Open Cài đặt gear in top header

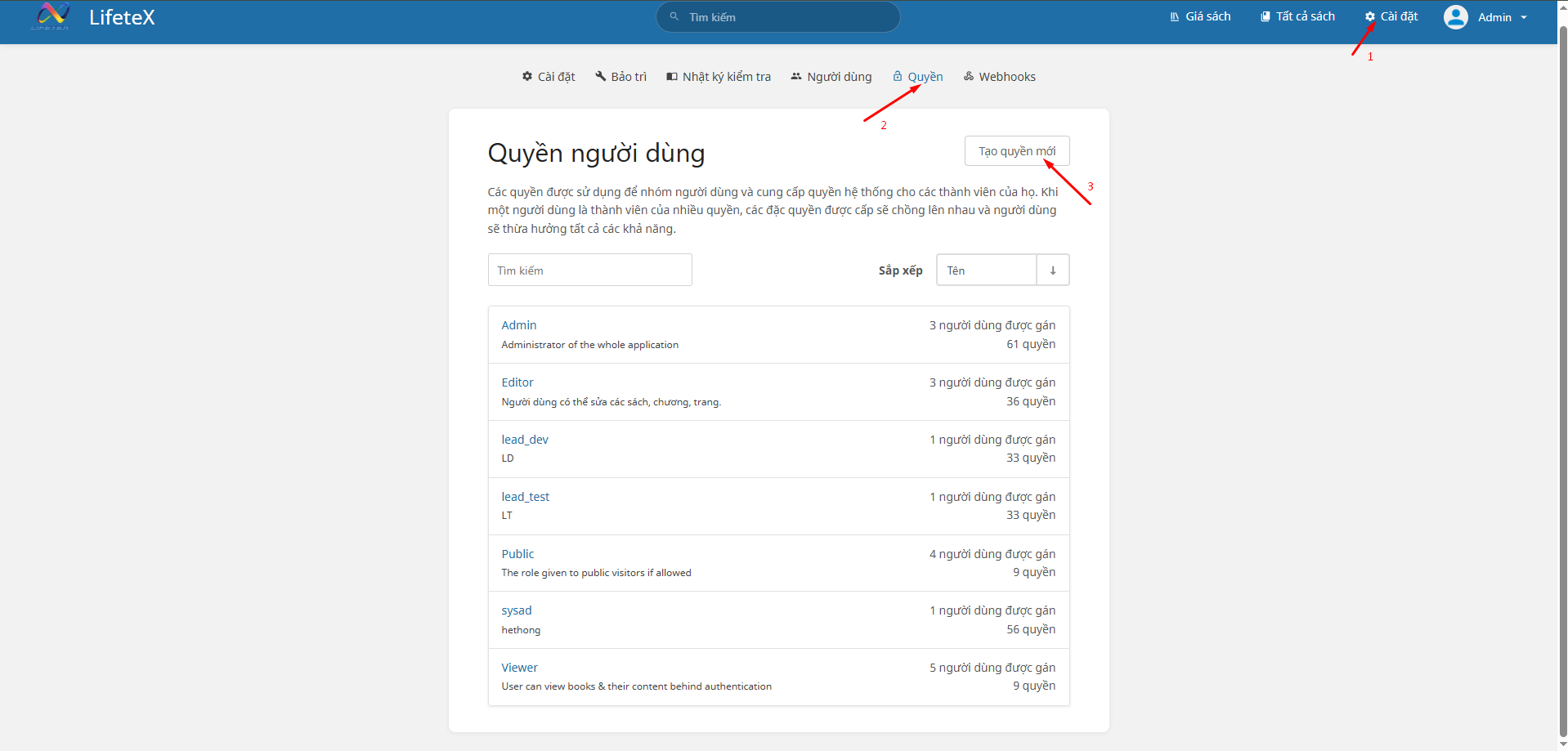pyautogui.click(x=1391, y=16)
